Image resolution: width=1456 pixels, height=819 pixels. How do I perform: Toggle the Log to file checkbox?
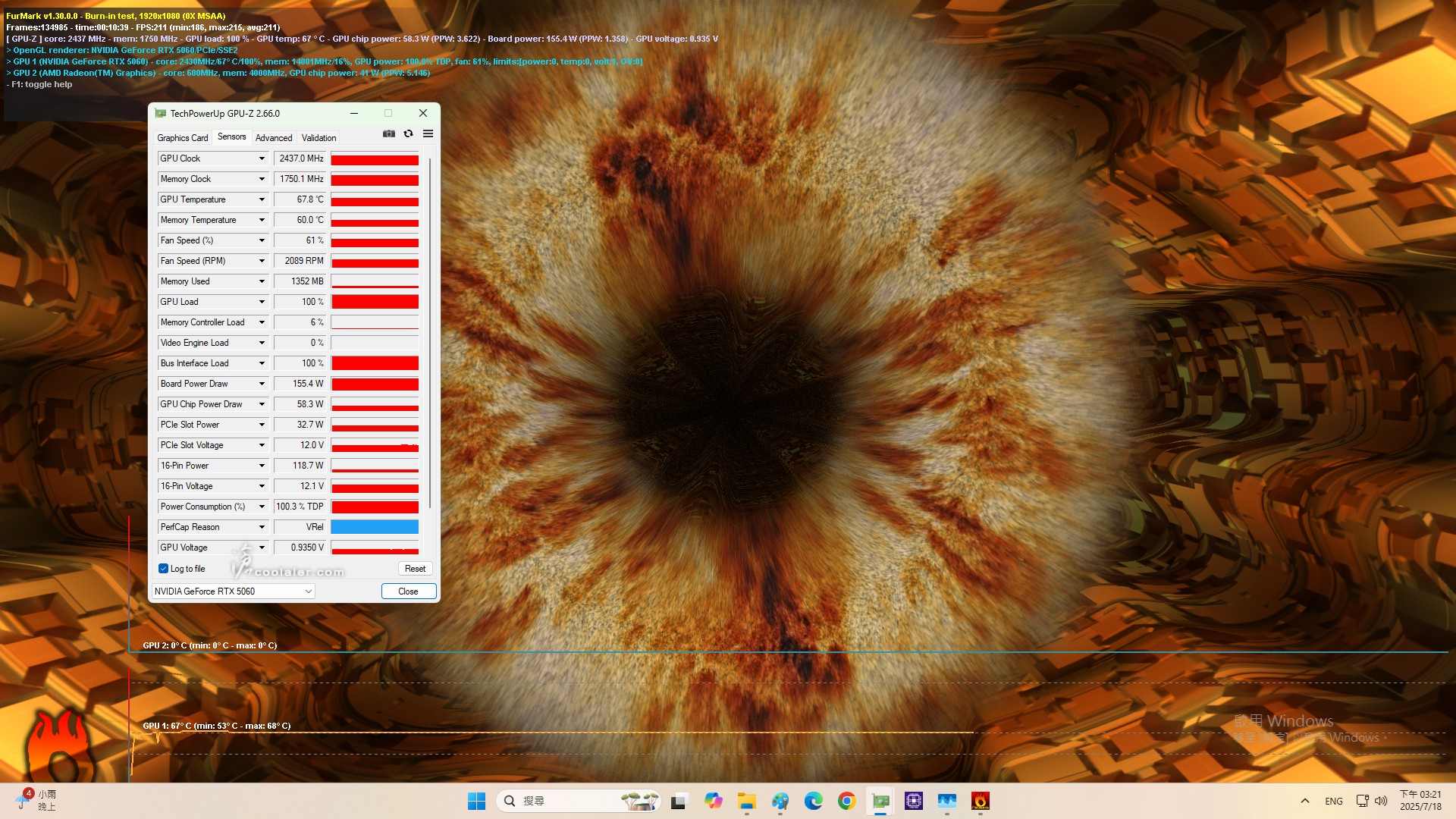(163, 569)
